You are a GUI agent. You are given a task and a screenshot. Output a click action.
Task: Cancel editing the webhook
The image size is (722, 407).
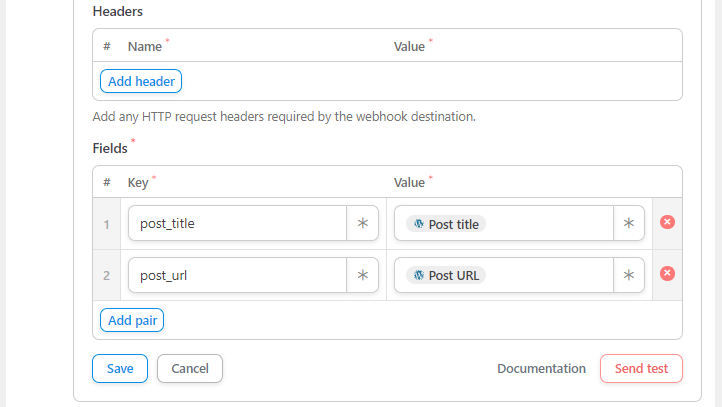click(190, 368)
